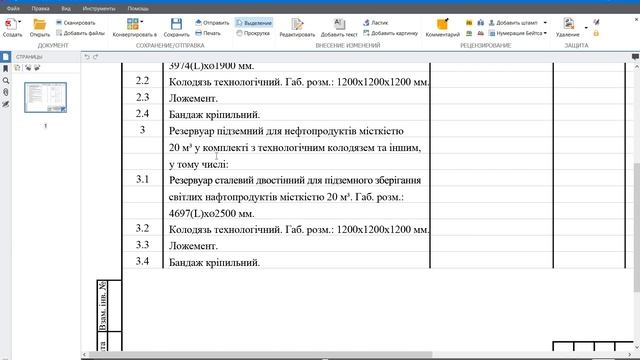Open the search sidebar panel
Image resolution: width=640 pixels, height=360 pixels.
(6, 81)
